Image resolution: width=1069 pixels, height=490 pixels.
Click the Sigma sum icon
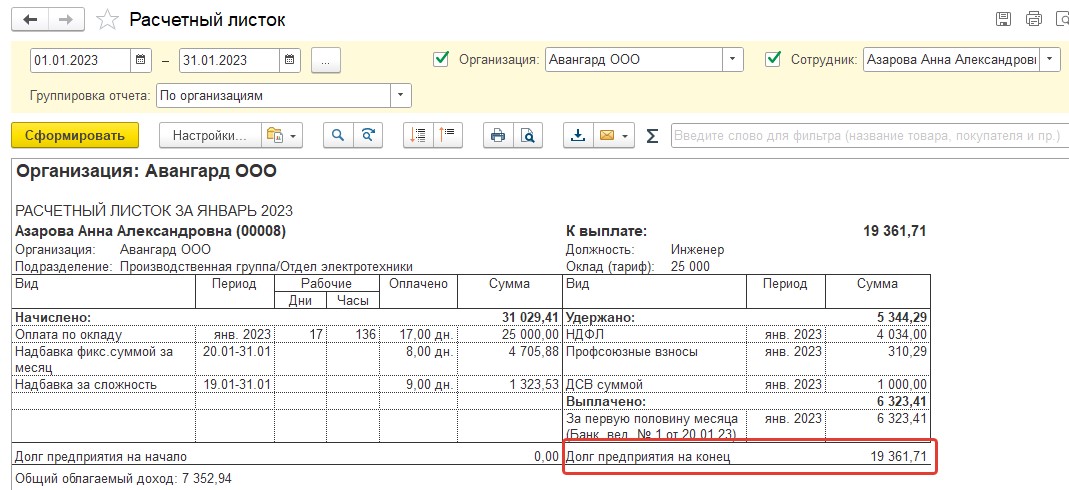click(652, 136)
